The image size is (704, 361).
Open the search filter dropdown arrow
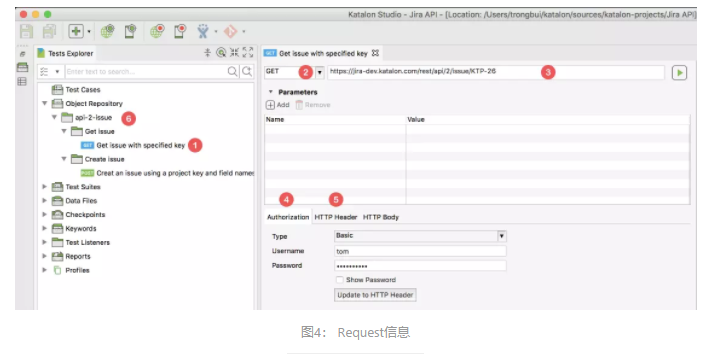pyautogui.click(x=57, y=72)
